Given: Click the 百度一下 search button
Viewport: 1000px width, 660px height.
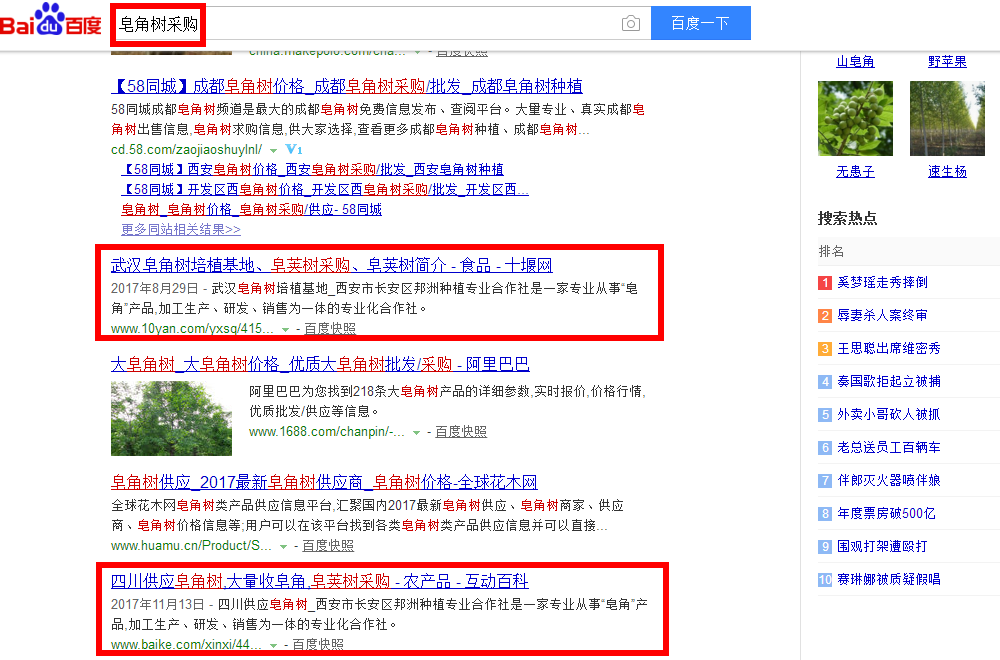Looking at the screenshot, I should (x=700, y=24).
